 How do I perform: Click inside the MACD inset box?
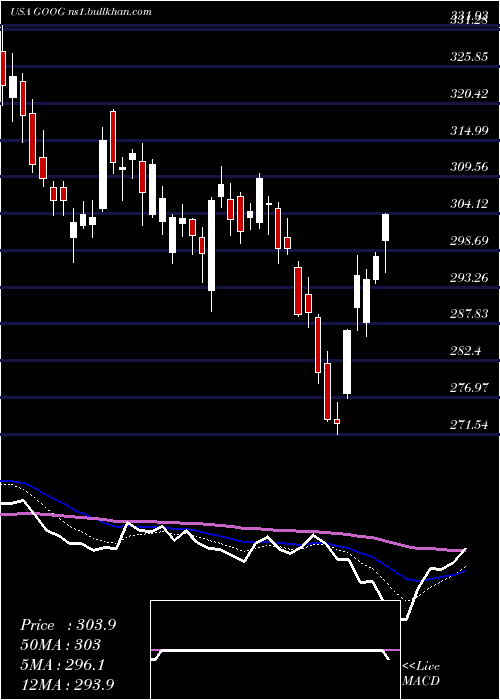pyautogui.click(x=275, y=650)
